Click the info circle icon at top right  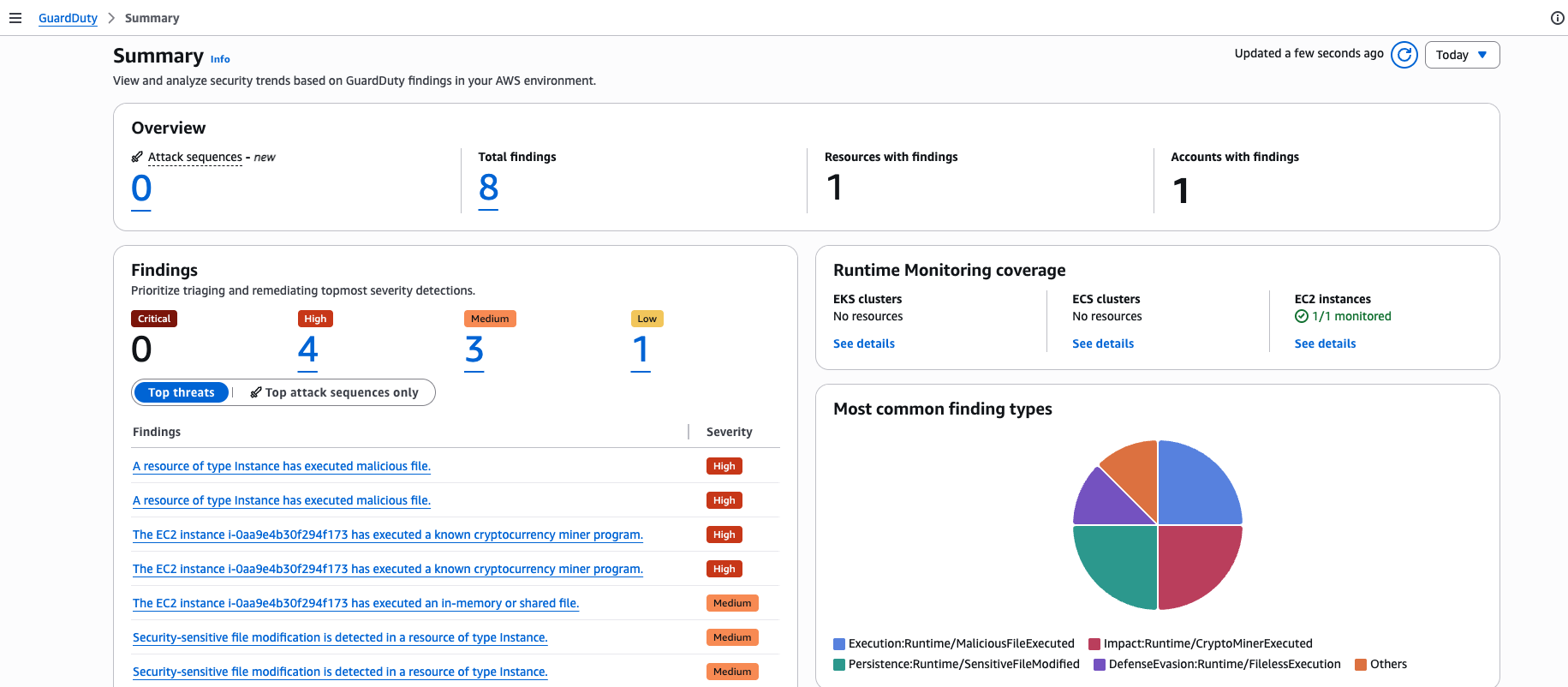(1557, 18)
